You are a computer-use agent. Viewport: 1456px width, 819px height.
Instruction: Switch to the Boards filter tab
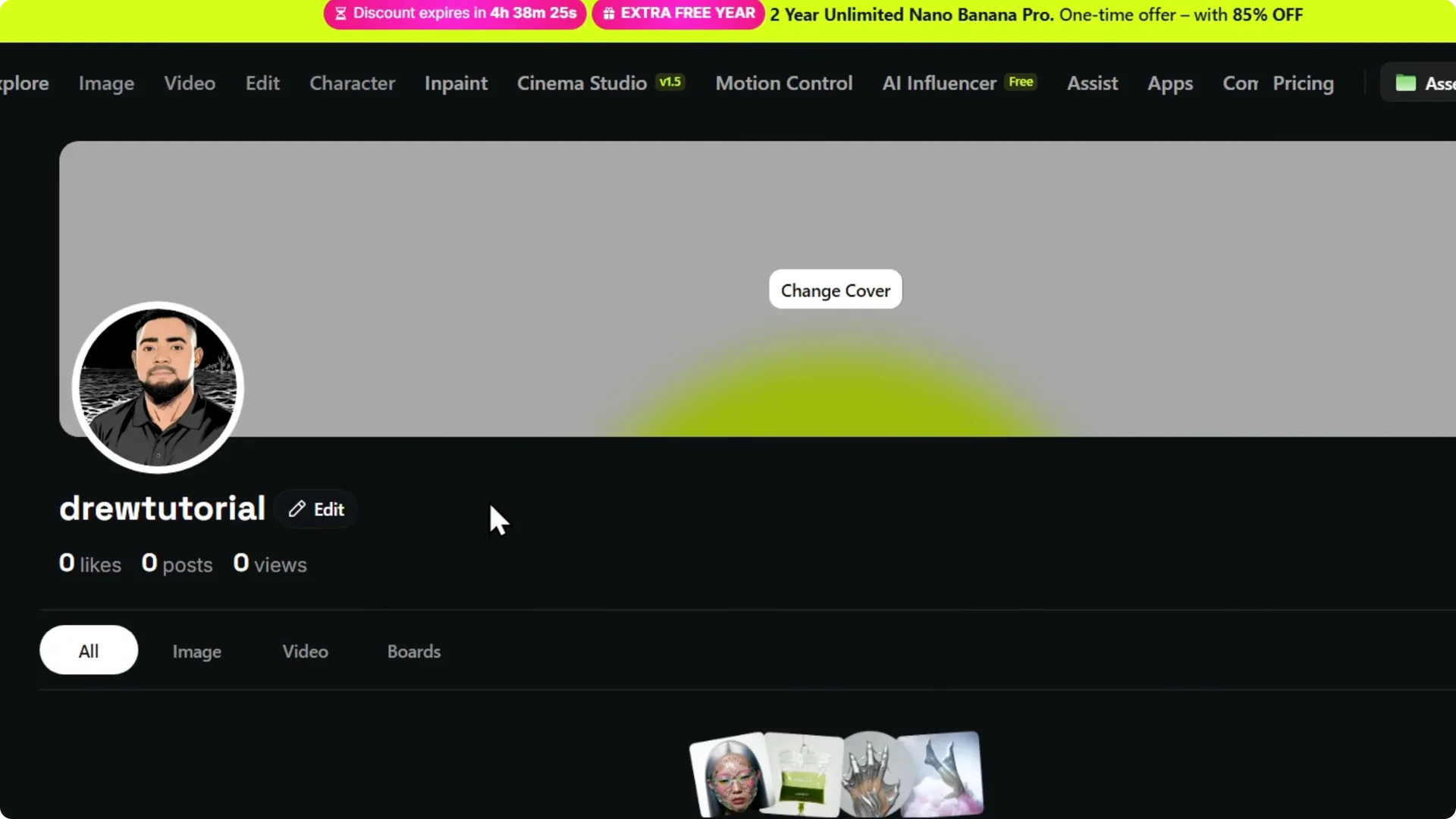tap(413, 651)
